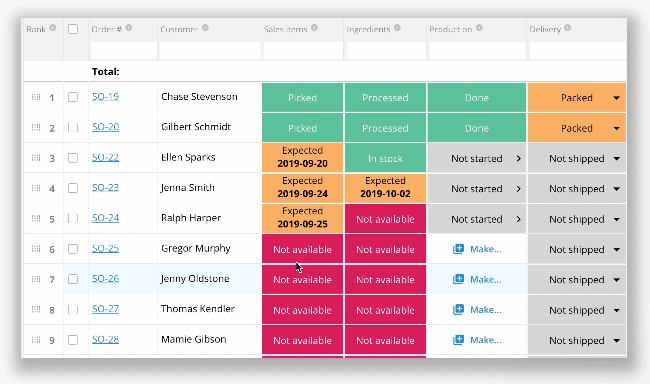Screen dimensions: 650x384
Task: Click Not available ingredients for Ralph Harper
Action: tap(386, 219)
